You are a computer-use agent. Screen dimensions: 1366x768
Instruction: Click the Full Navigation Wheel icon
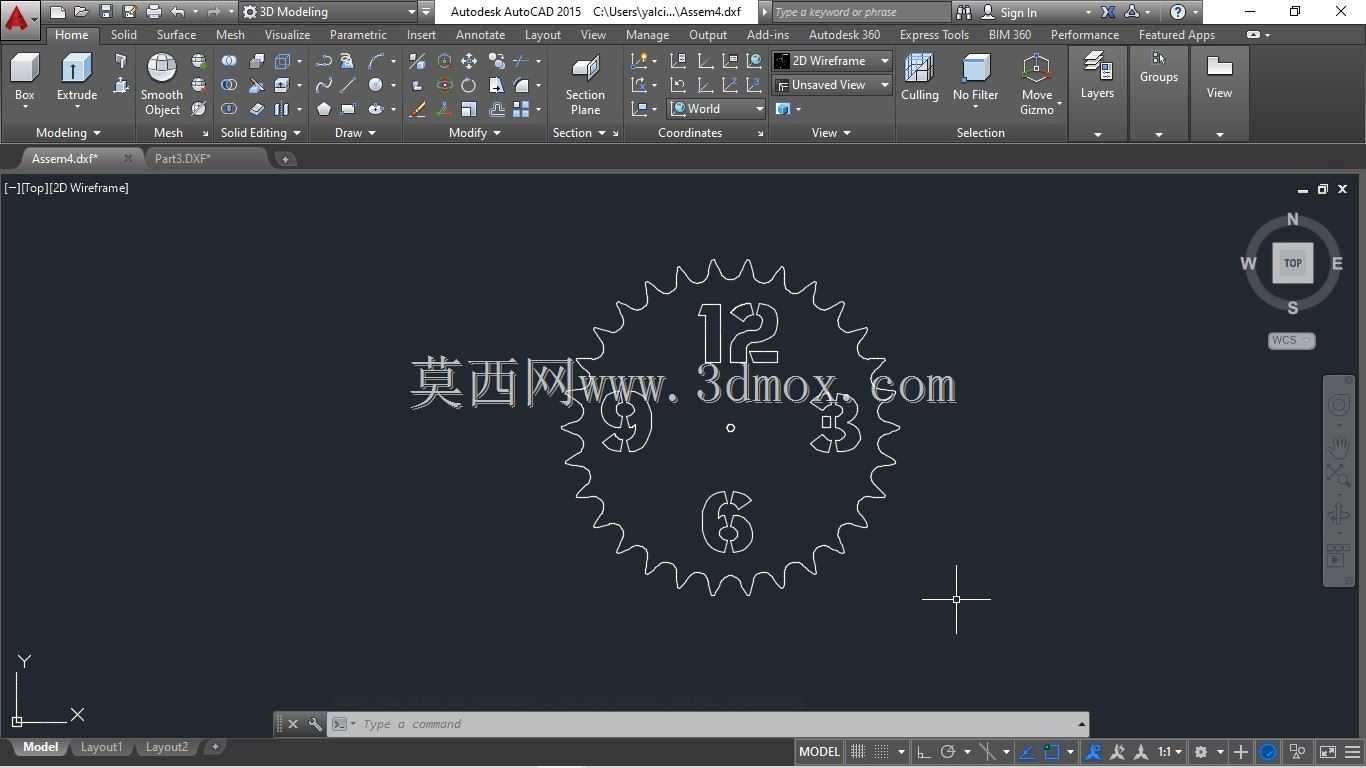coord(1338,404)
